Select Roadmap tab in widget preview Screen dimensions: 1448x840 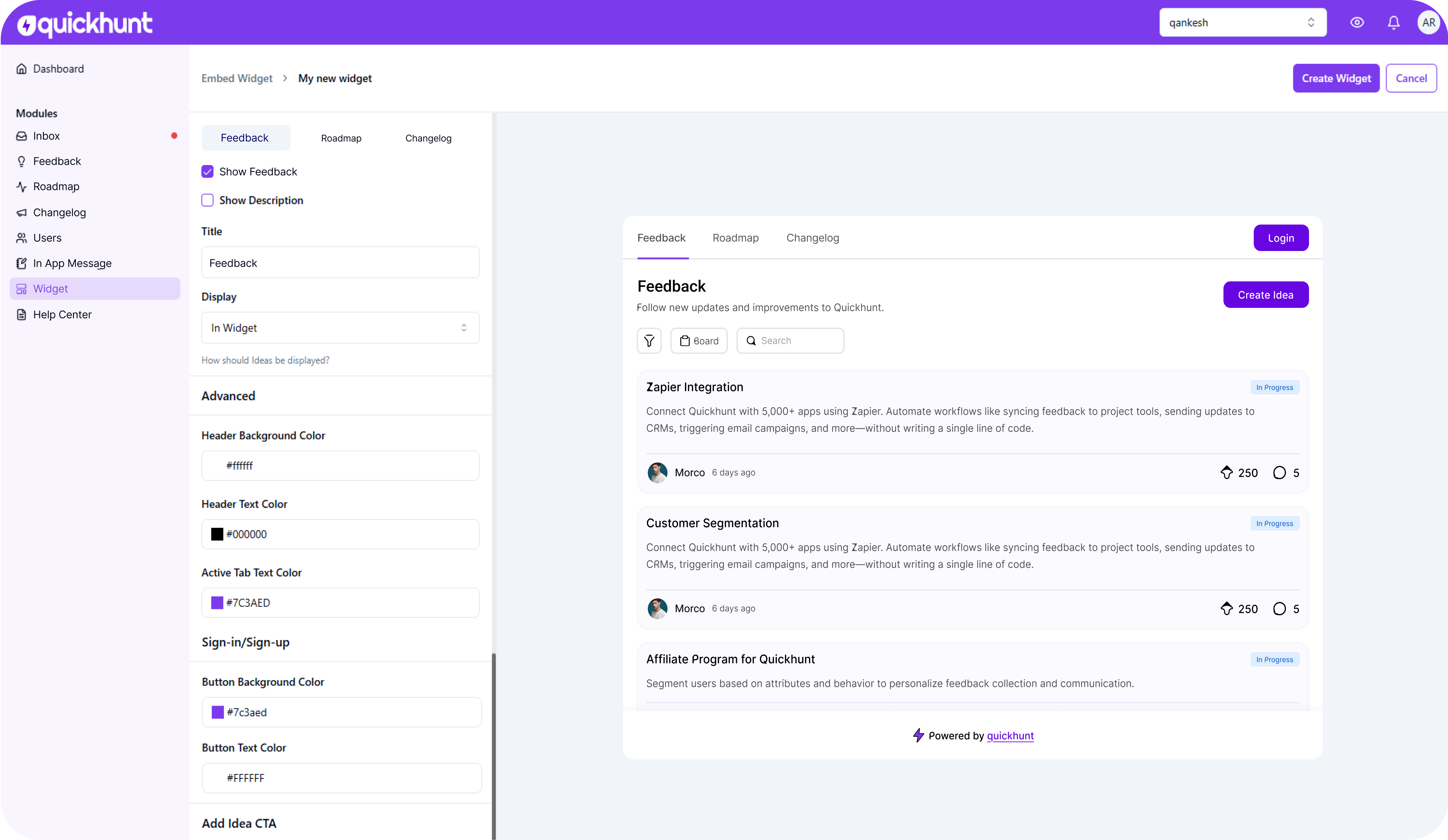(735, 238)
